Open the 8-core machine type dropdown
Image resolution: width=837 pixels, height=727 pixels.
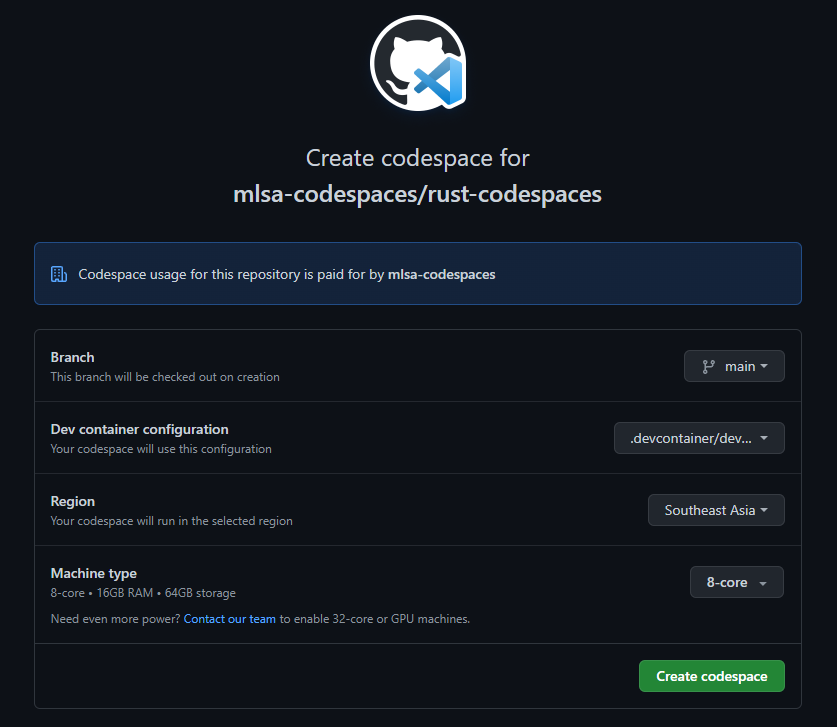(x=737, y=582)
